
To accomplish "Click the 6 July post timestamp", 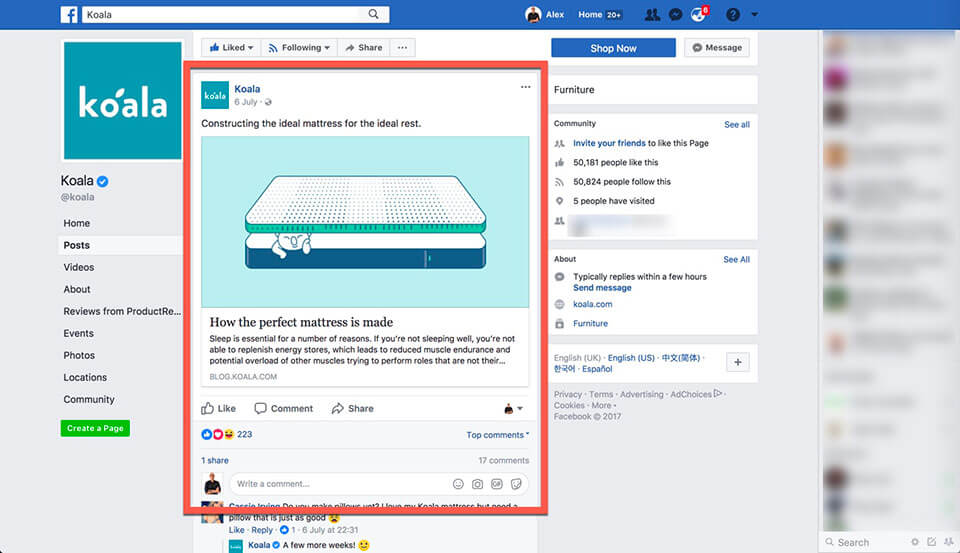I will coord(246,102).
